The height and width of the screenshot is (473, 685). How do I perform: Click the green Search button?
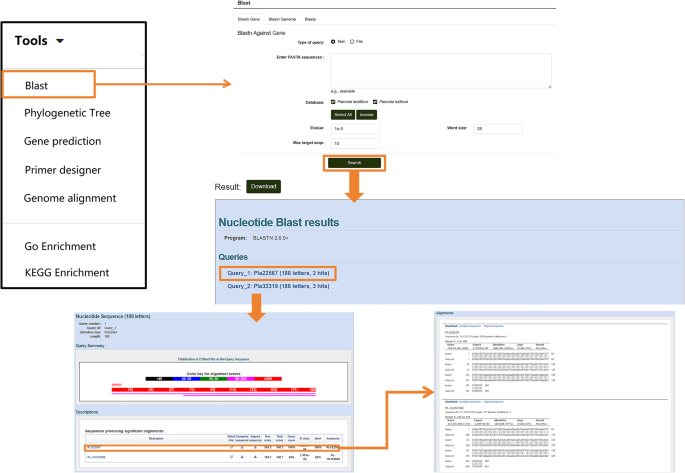pos(353,162)
